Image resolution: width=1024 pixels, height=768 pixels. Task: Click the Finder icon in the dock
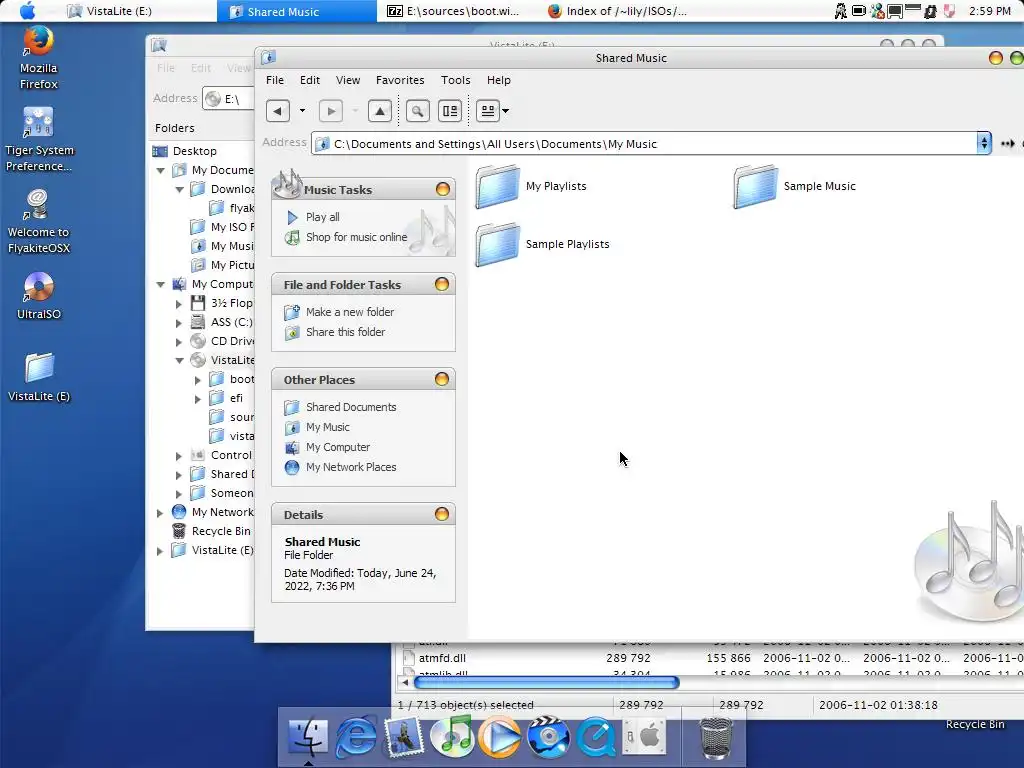[x=308, y=737]
